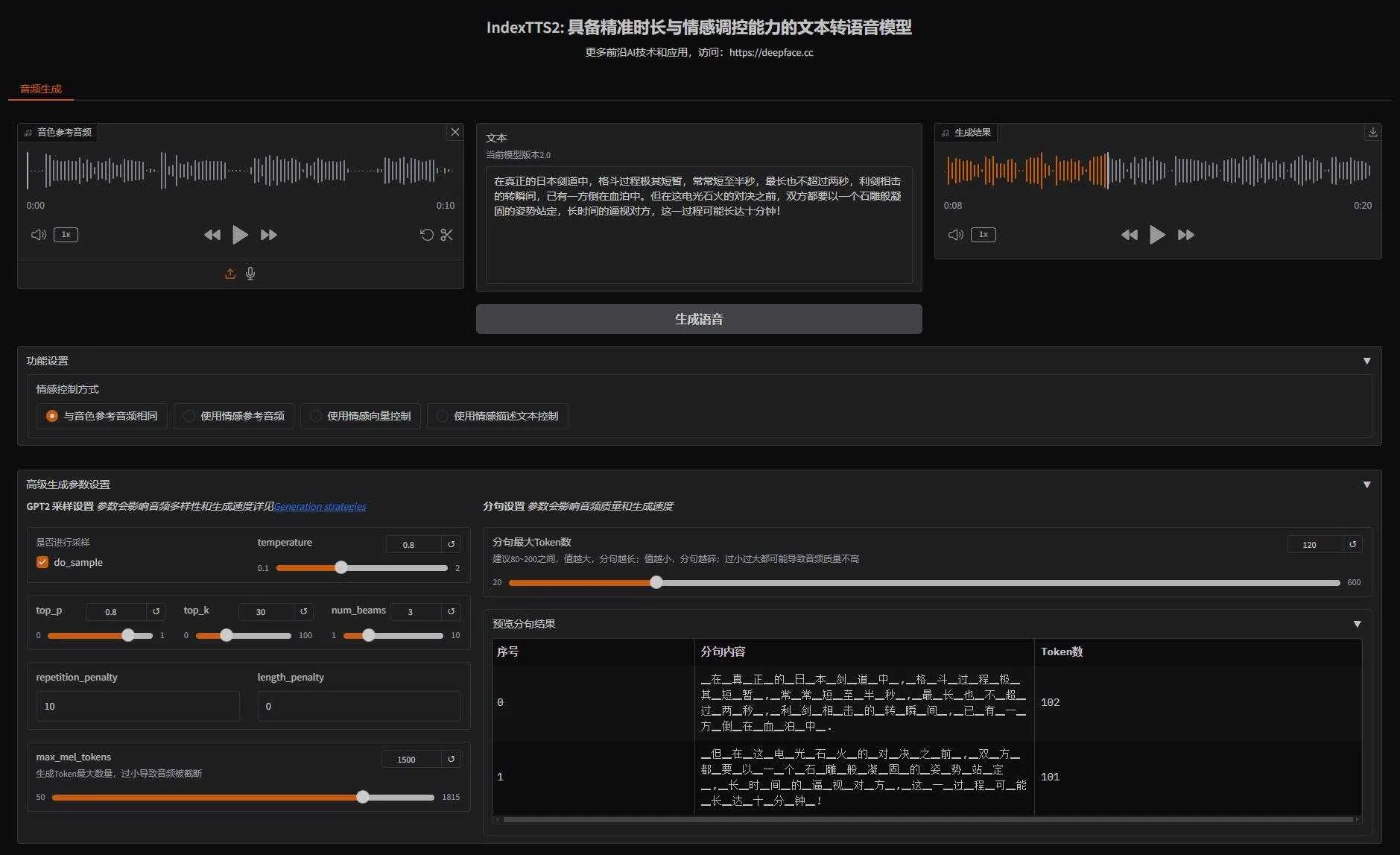Download the generated result audio
The image size is (1400, 855).
coord(1372,132)
